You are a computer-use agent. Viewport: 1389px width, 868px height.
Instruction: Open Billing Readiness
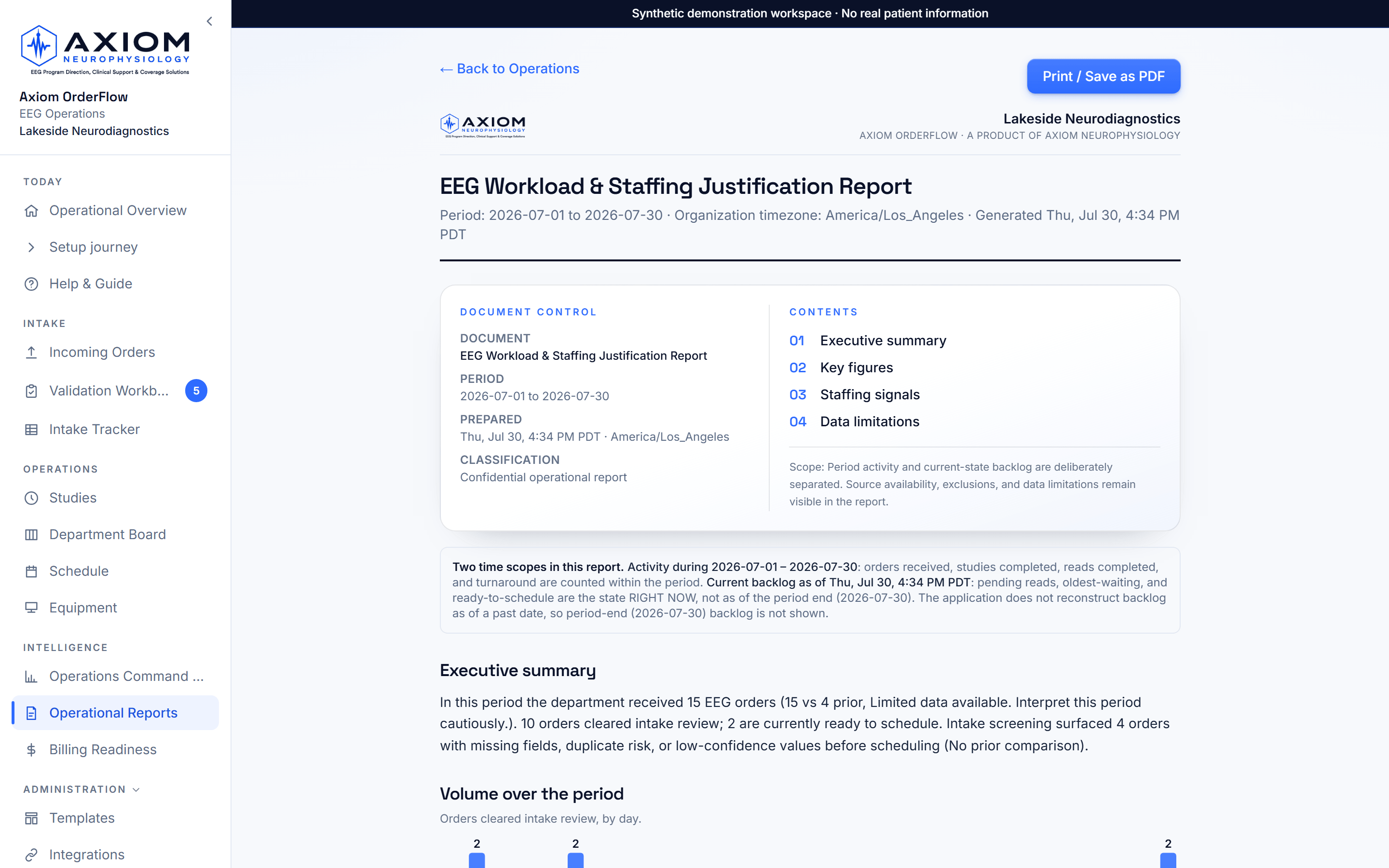tap(115, 750)
